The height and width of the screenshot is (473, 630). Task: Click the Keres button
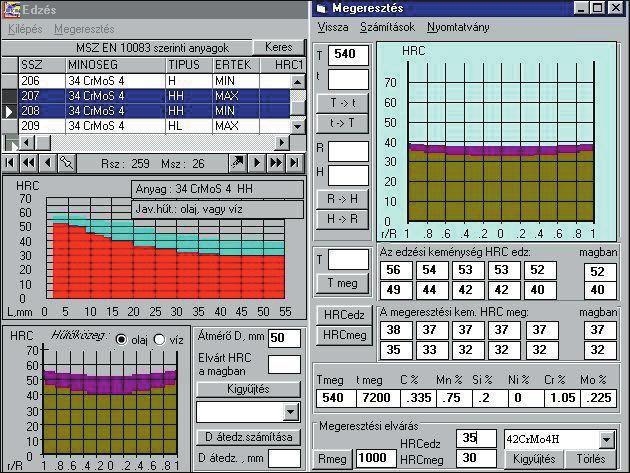[x=278, y=47]
